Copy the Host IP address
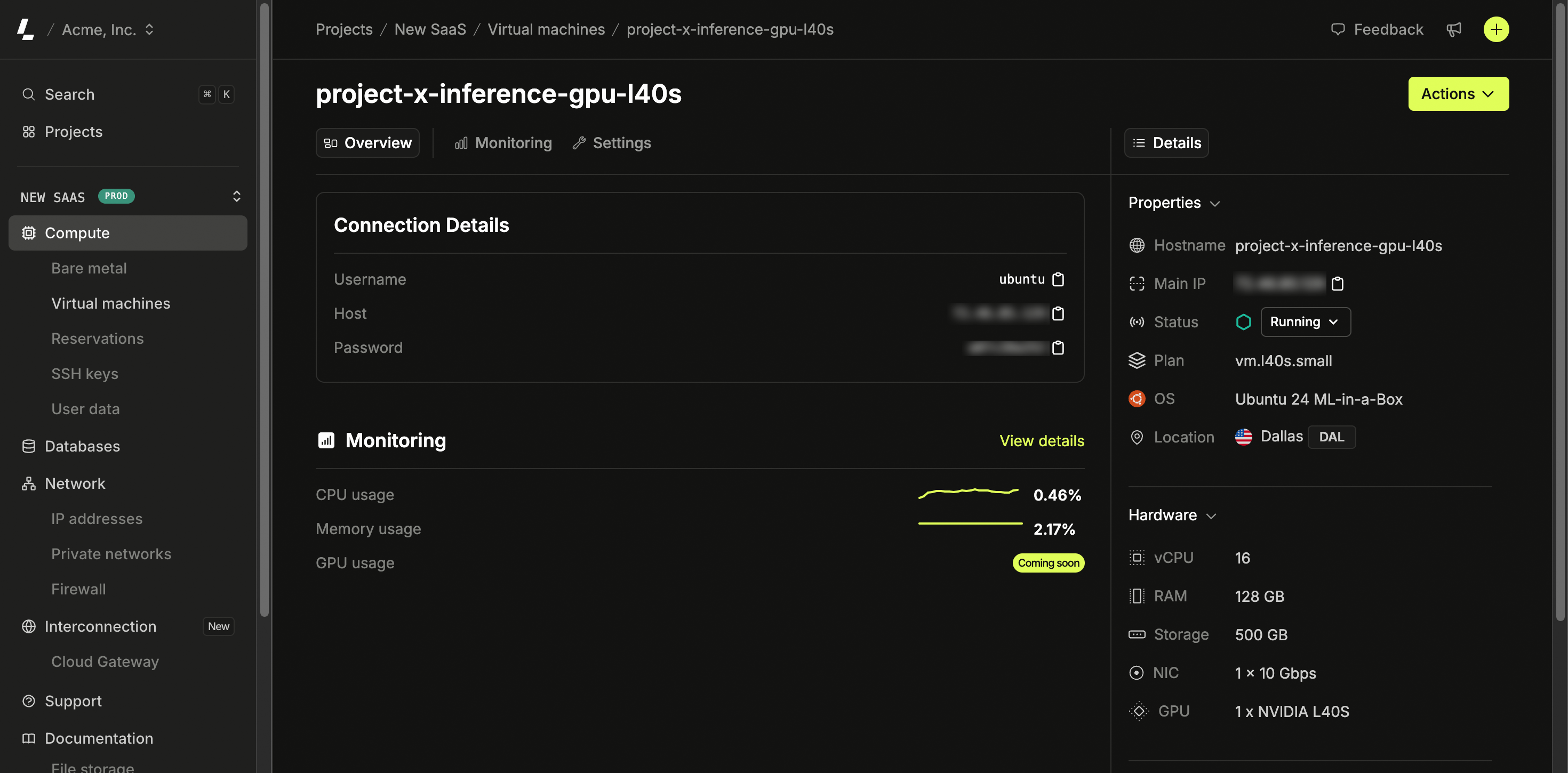The width and height of the screenshot is (1568, 773). (x=1059, y=313)
